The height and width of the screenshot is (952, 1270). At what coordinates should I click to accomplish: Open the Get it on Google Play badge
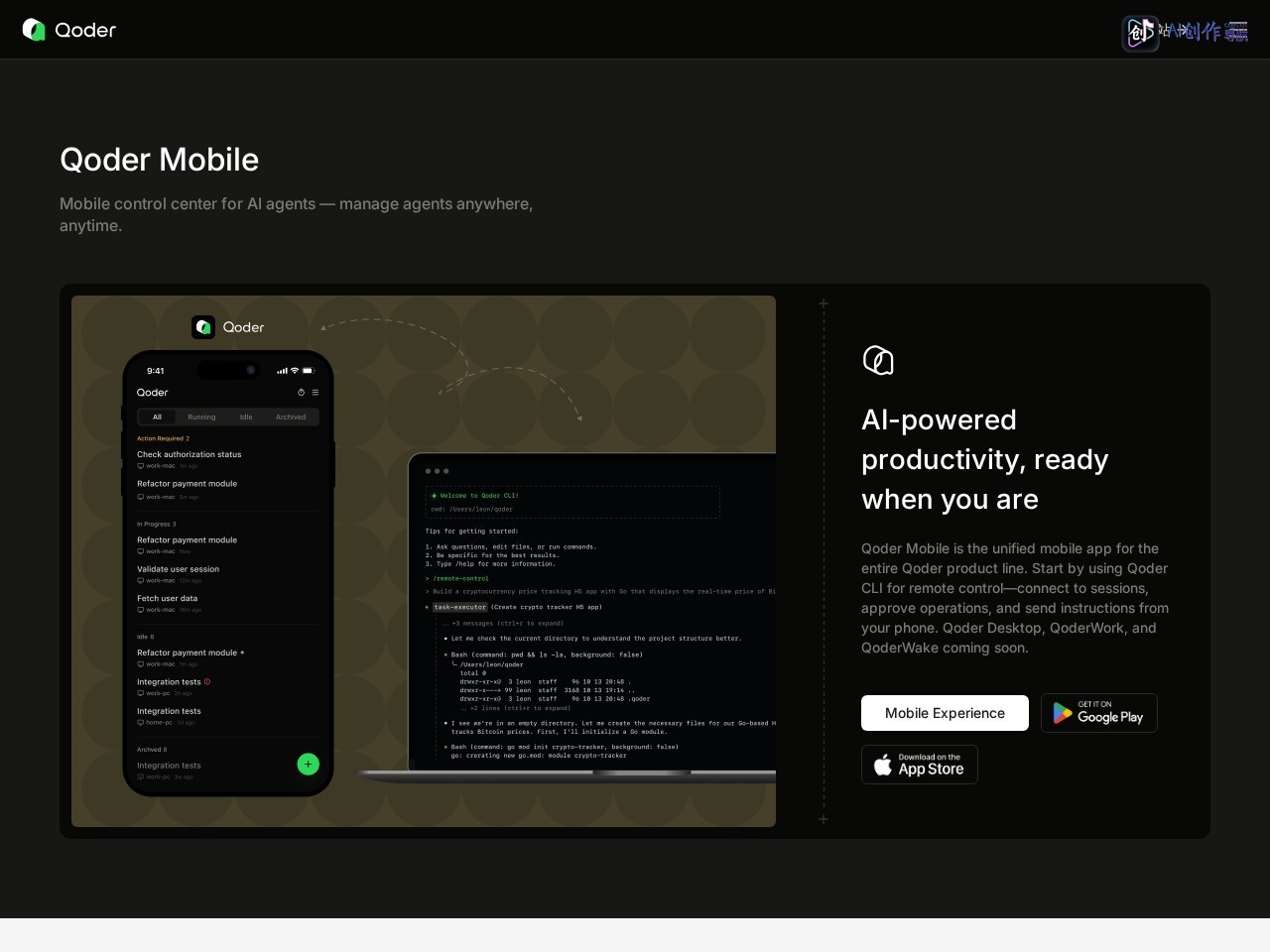point(1099,713)
